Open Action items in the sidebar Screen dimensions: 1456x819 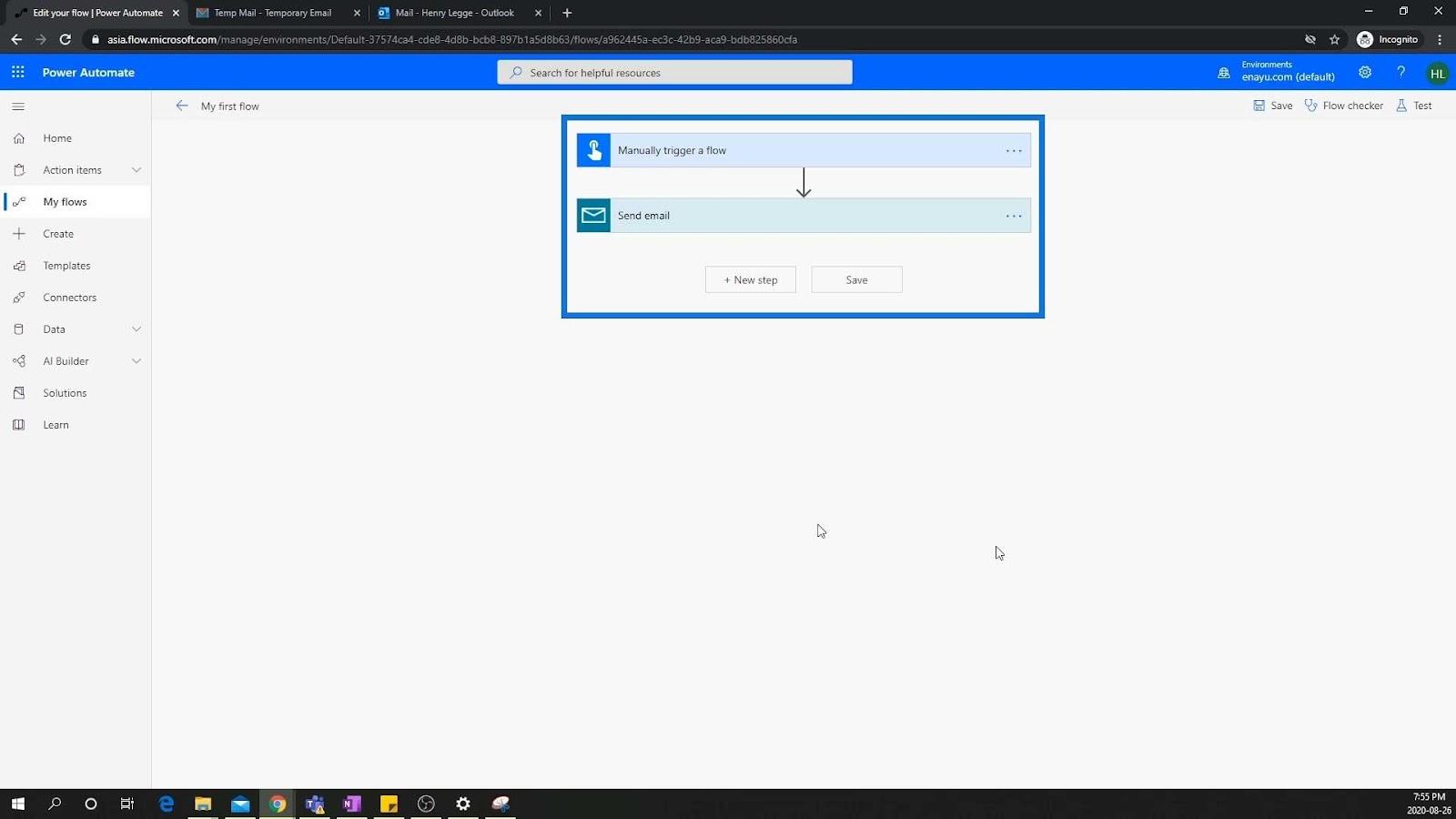(x=72, y=170)
